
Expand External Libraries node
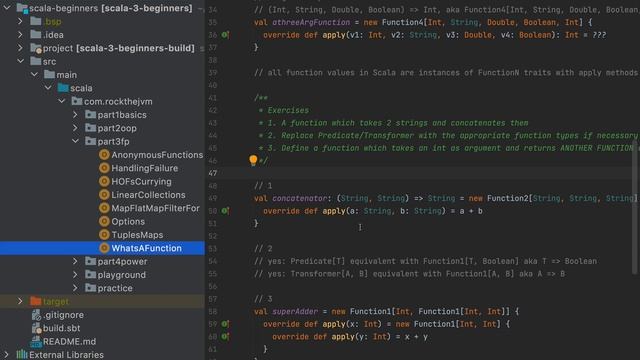[7, 355]
